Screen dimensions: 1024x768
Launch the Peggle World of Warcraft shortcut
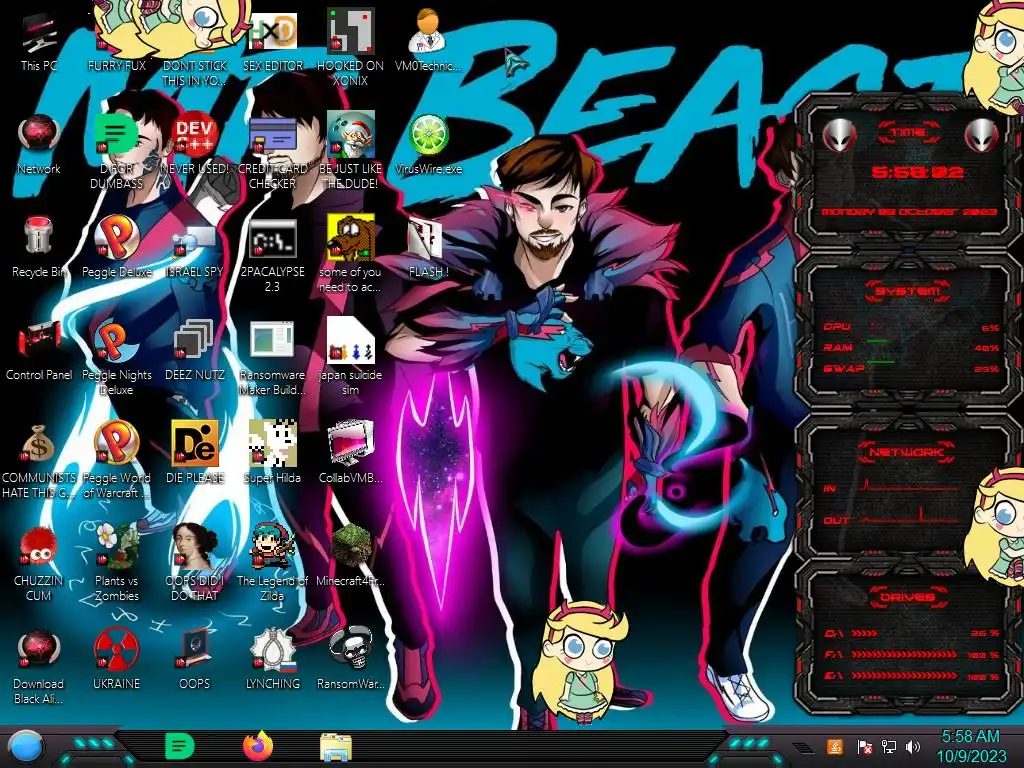point(116,460)
